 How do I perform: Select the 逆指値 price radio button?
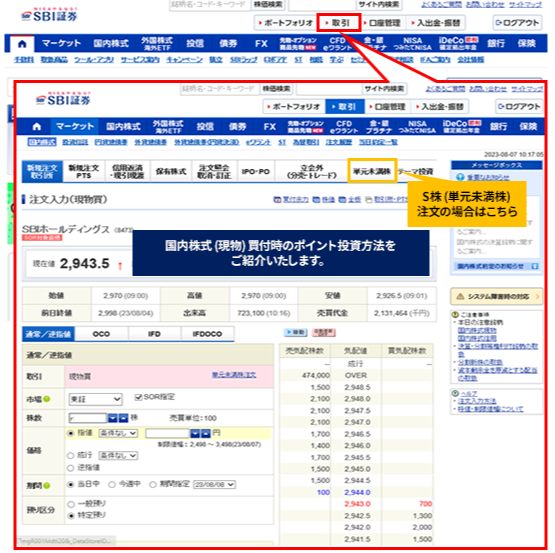coord(71,468)
